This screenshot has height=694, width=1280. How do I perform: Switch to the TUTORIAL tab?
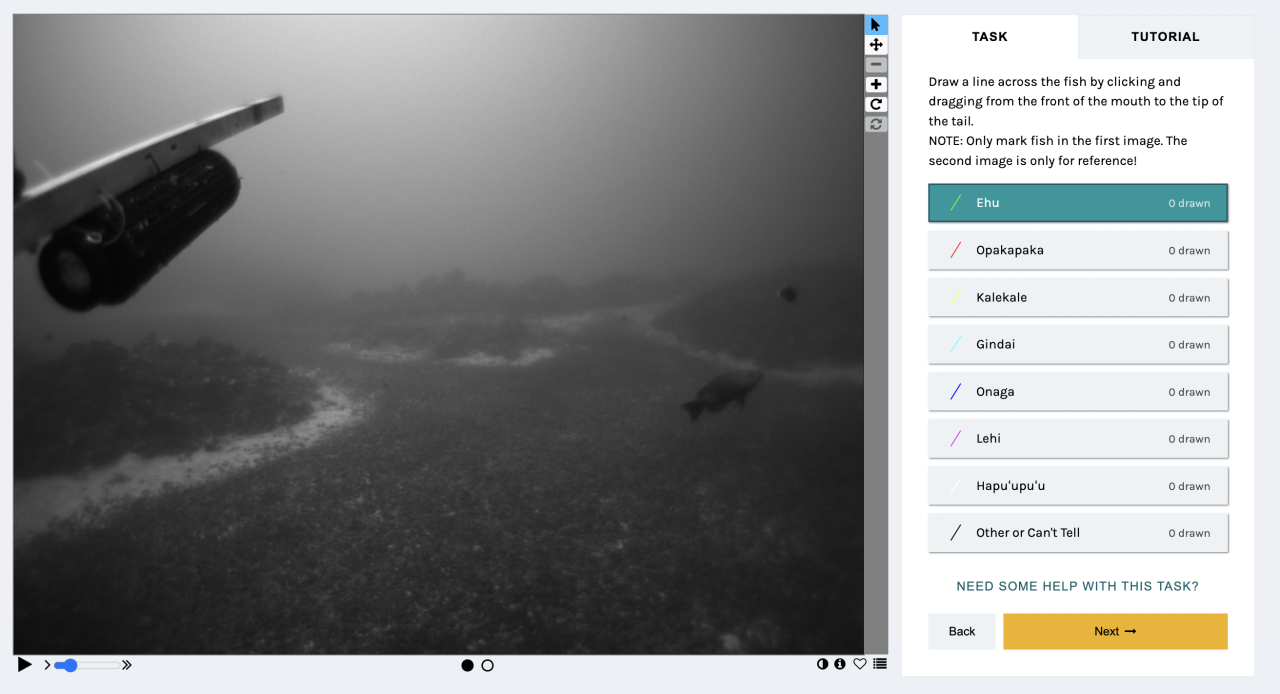point(1165,37)
